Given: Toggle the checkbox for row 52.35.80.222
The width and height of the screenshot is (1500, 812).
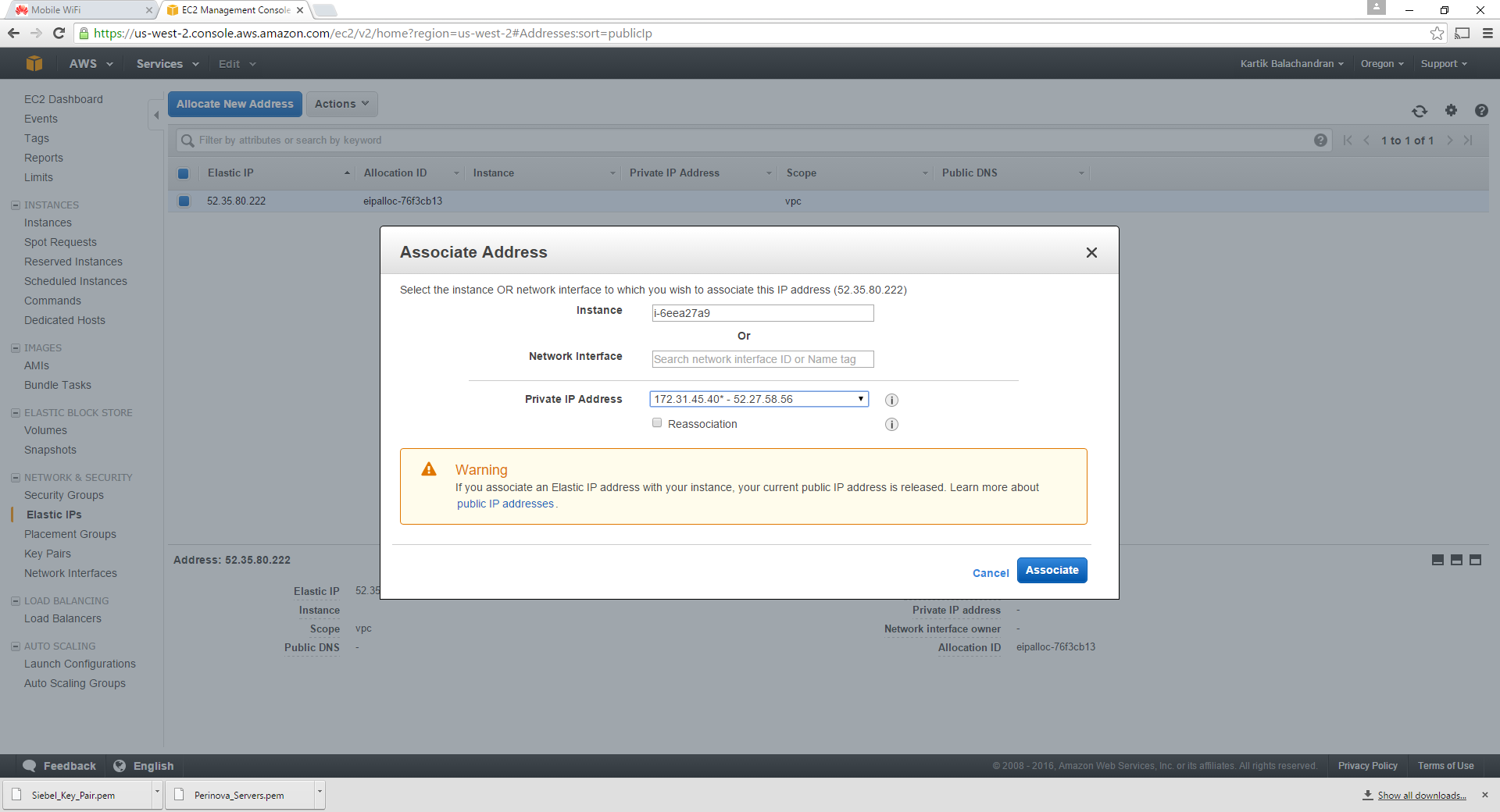Looking at the screenshot, I should [x=184, y=201].
